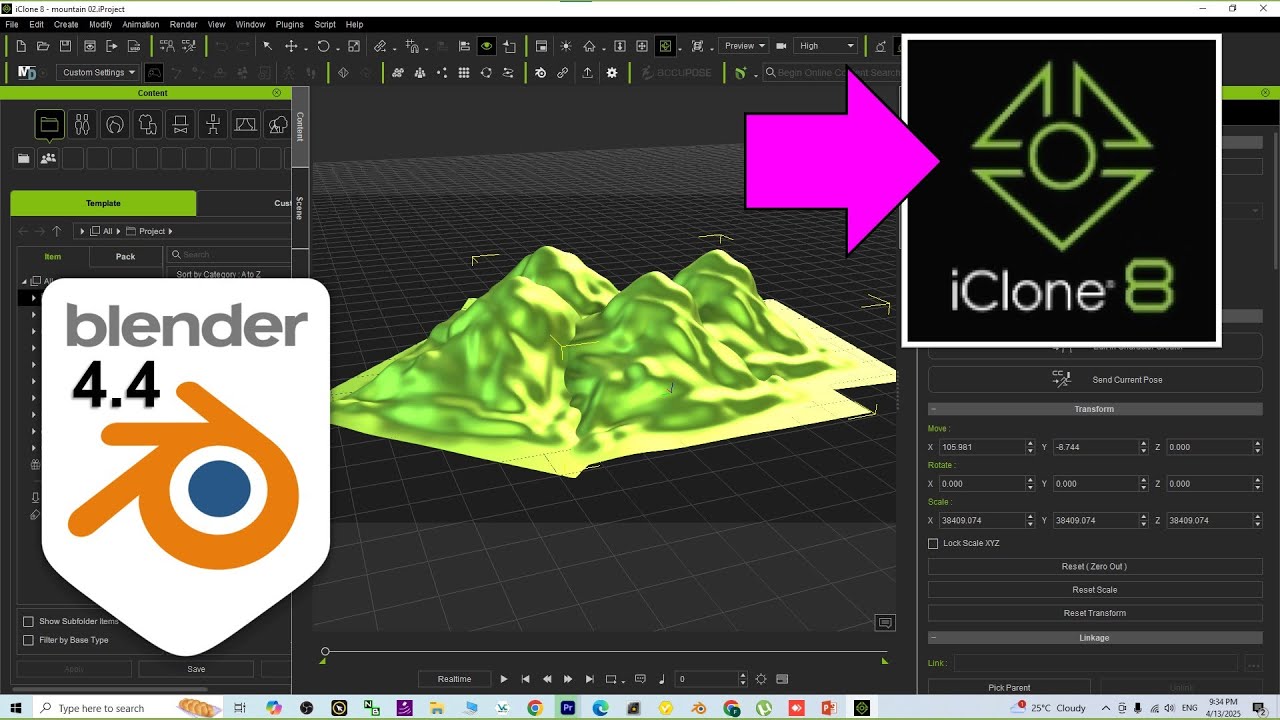
Task: Open a project with the folder icon
Action: pos(43,46)
